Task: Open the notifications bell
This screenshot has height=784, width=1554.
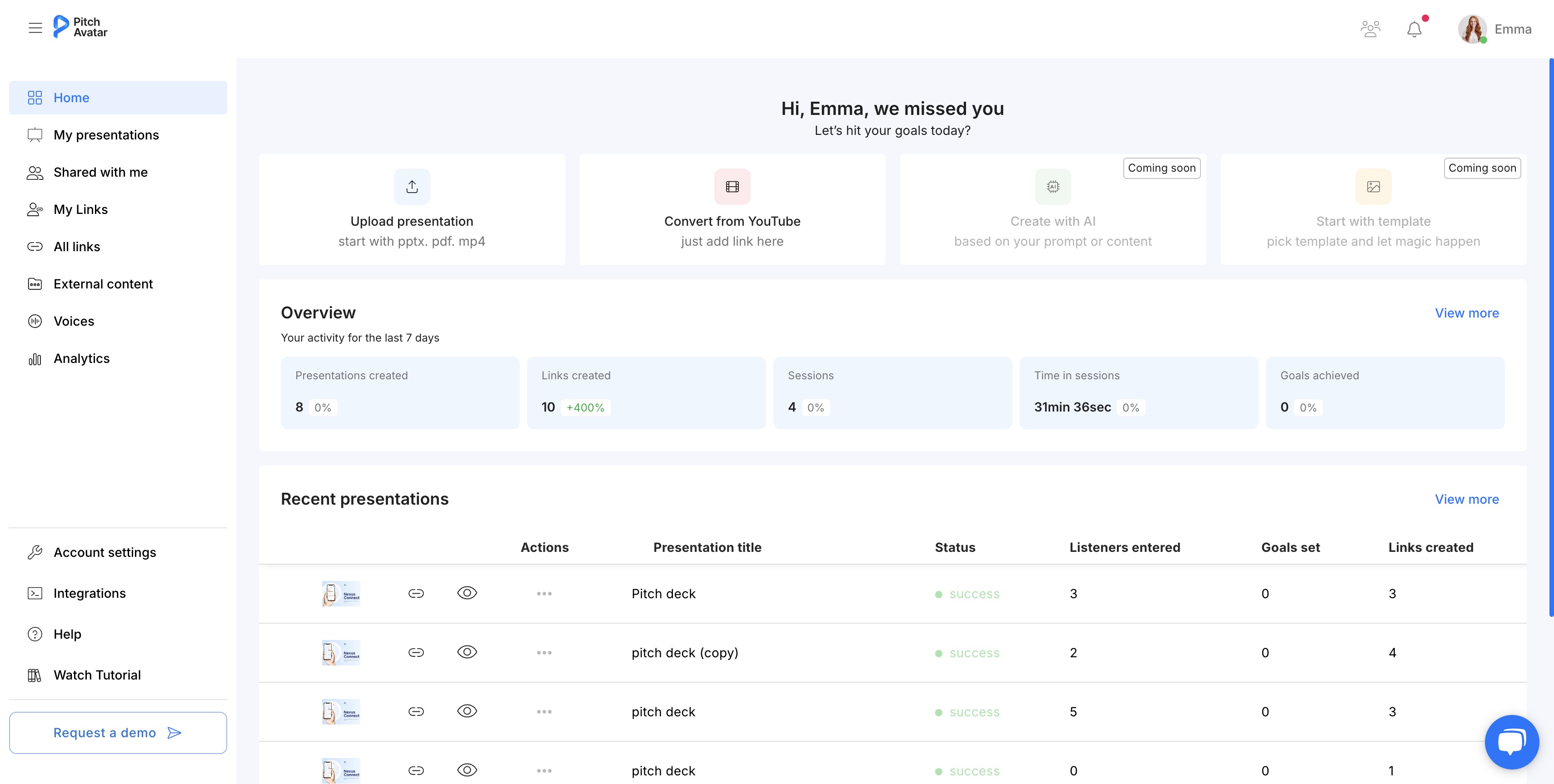Action: [1414, 29]
